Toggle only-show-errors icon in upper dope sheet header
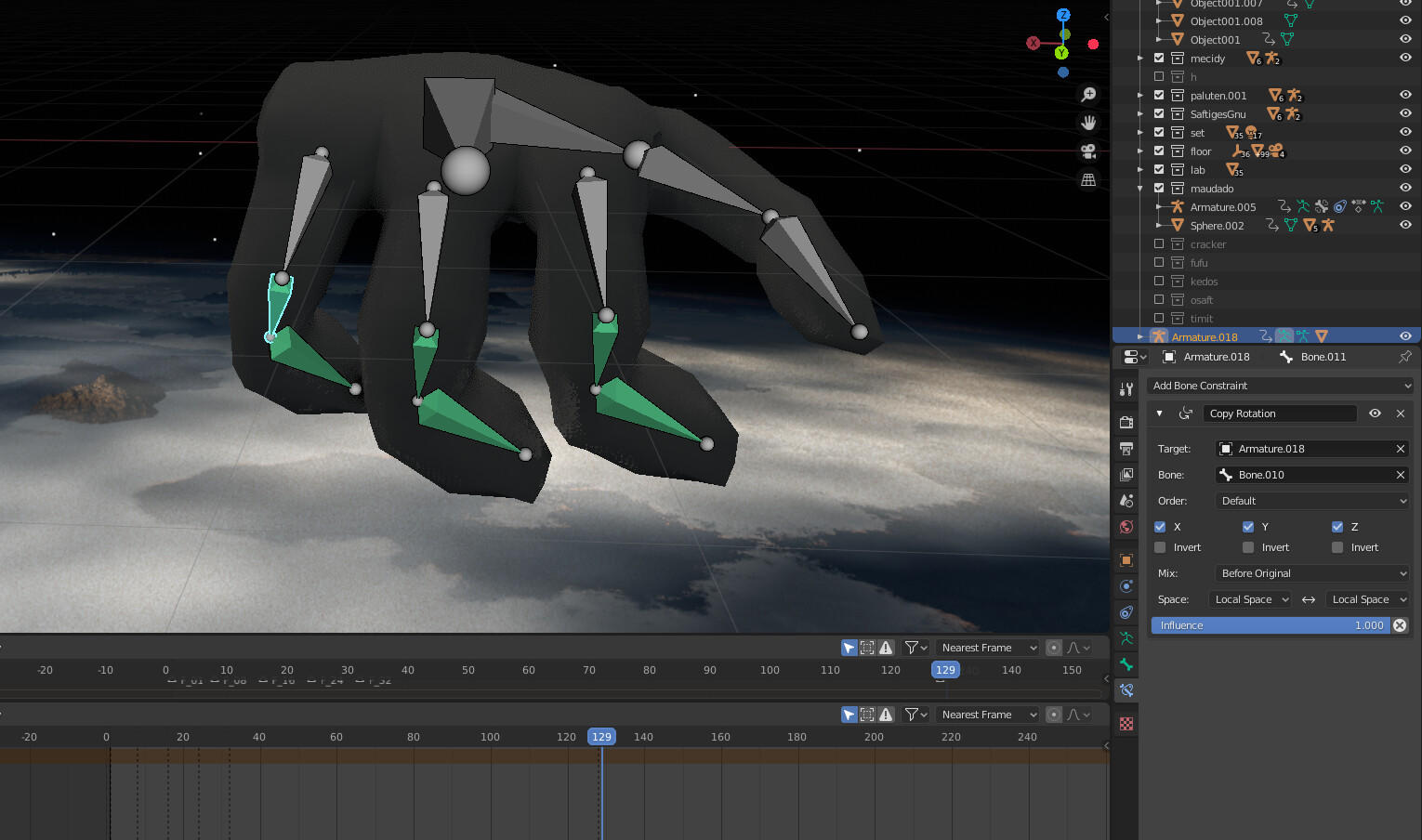Viewport: 1422px width, 840px height. point(886,648)
